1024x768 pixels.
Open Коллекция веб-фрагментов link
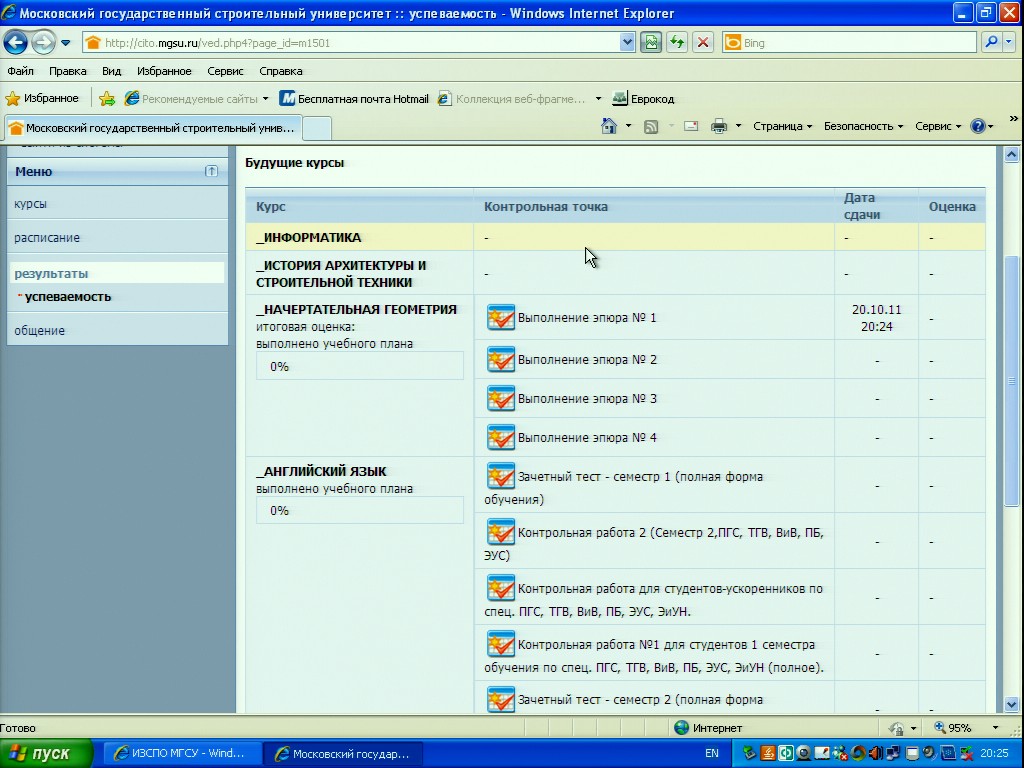coord(511,99)
